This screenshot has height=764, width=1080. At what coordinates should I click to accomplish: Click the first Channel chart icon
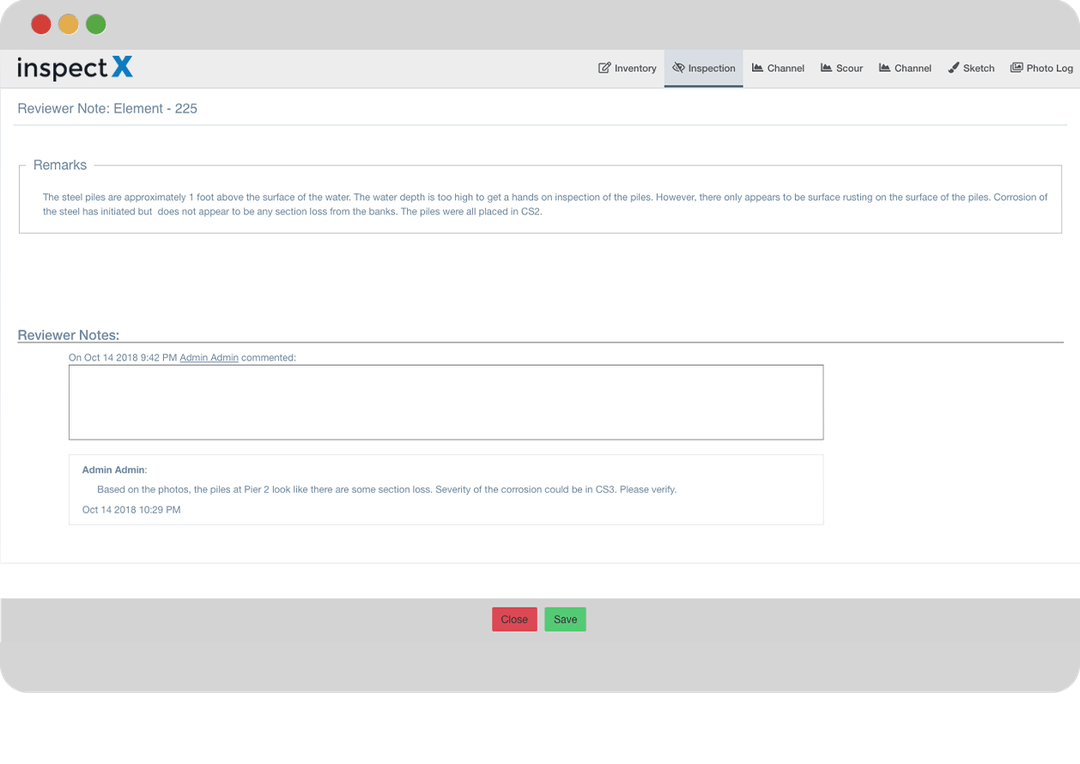pos(756,67)
